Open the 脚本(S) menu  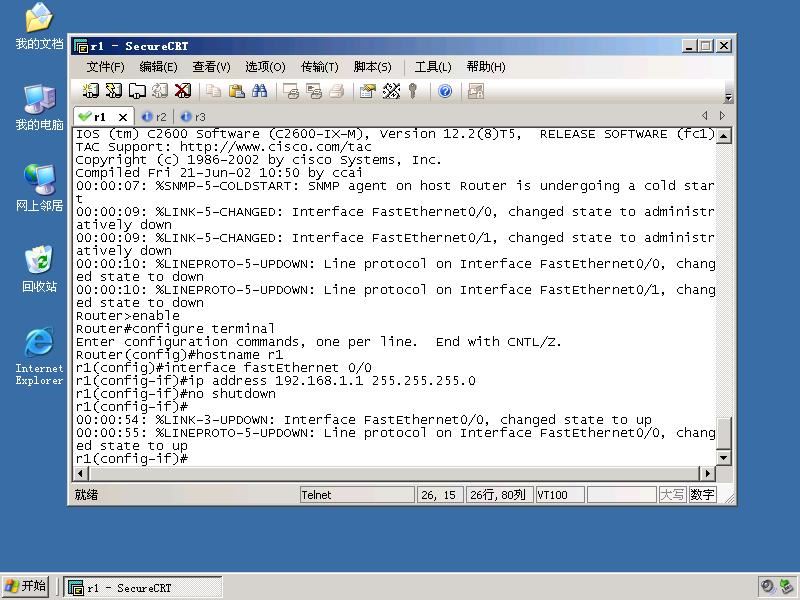point(372,67)
